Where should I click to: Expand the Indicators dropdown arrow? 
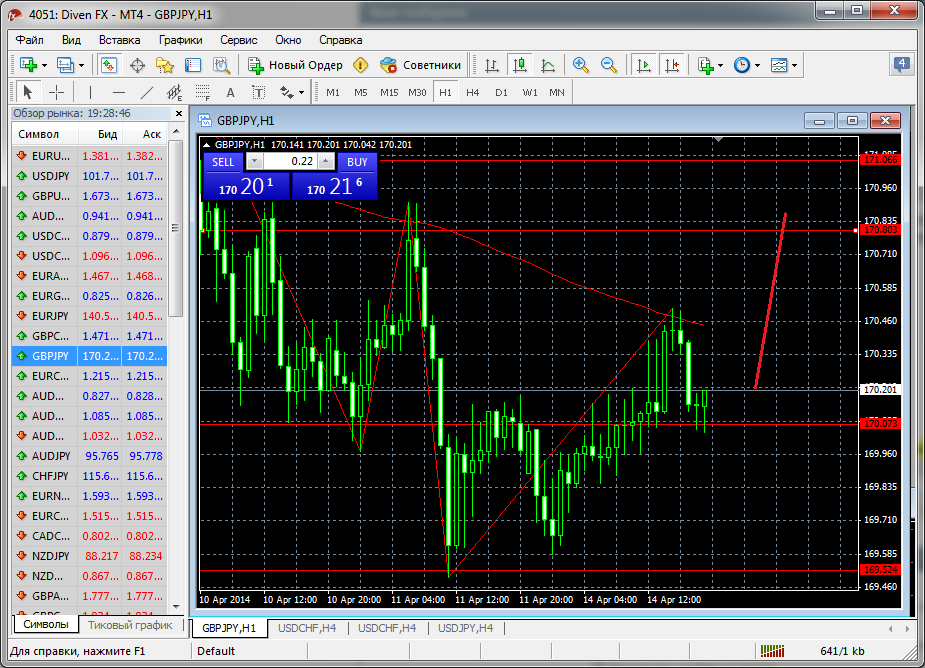pos(720,66)
